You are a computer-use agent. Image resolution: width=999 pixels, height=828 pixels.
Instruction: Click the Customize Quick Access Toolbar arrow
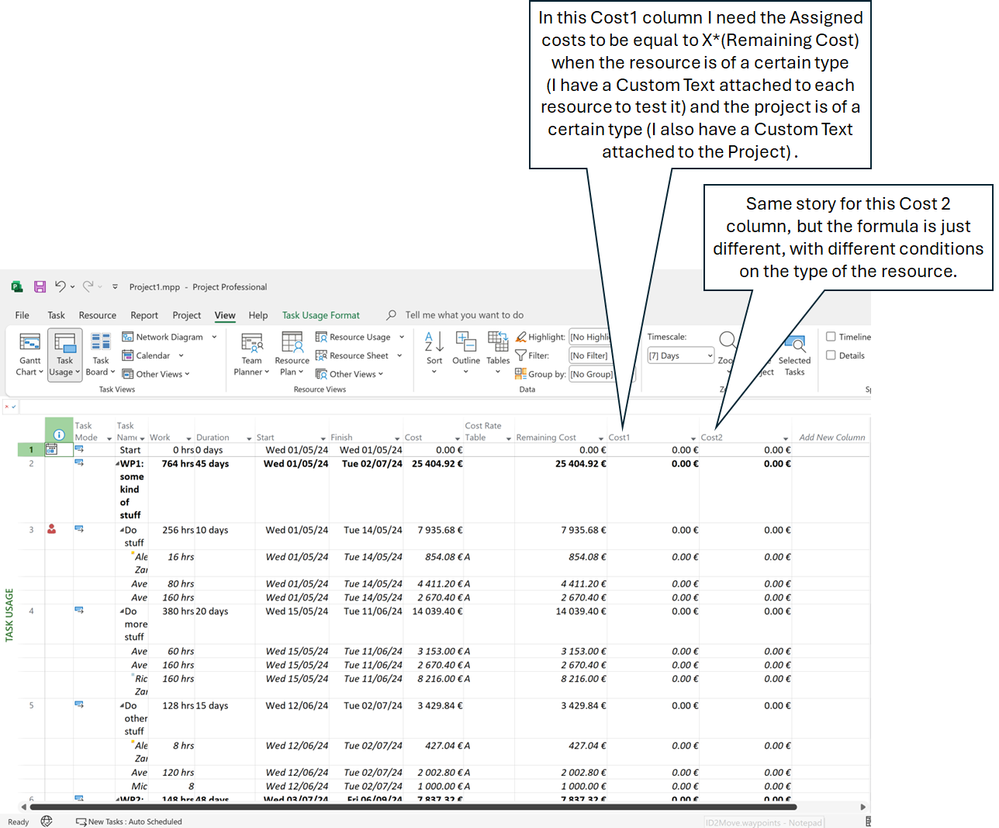tap(115, 287)
